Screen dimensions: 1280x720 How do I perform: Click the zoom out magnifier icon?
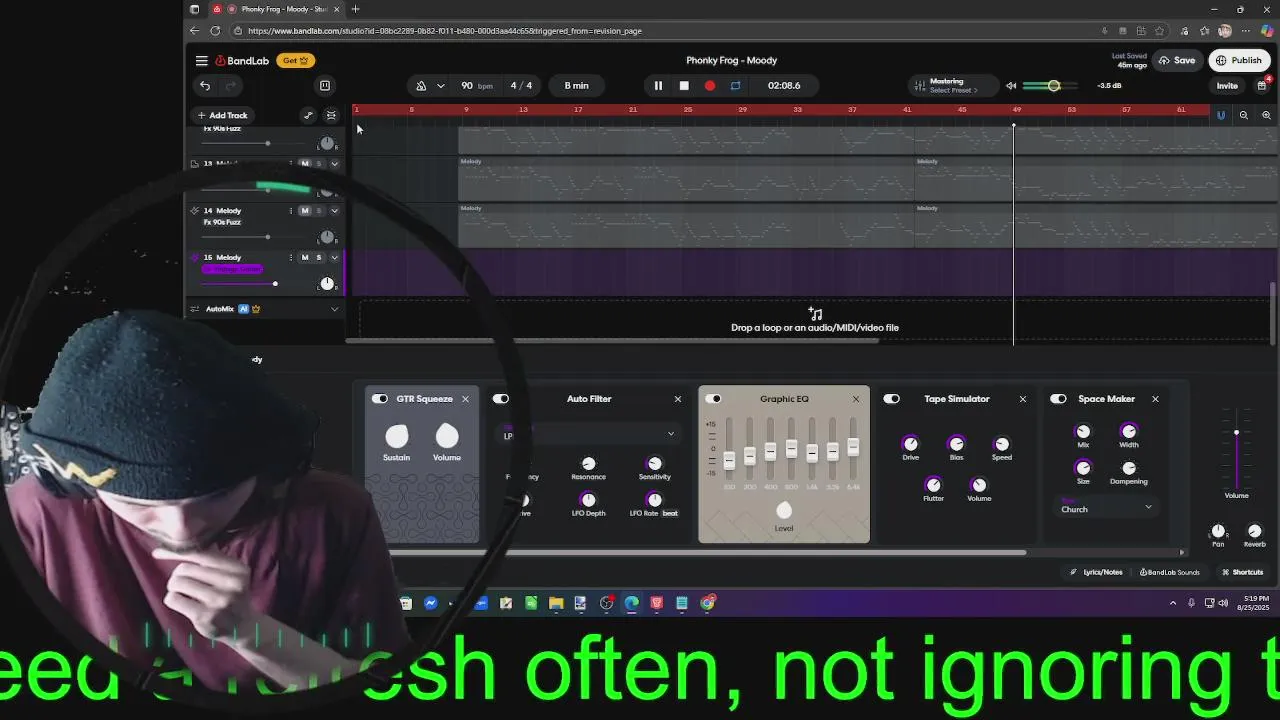[1244, 115]
